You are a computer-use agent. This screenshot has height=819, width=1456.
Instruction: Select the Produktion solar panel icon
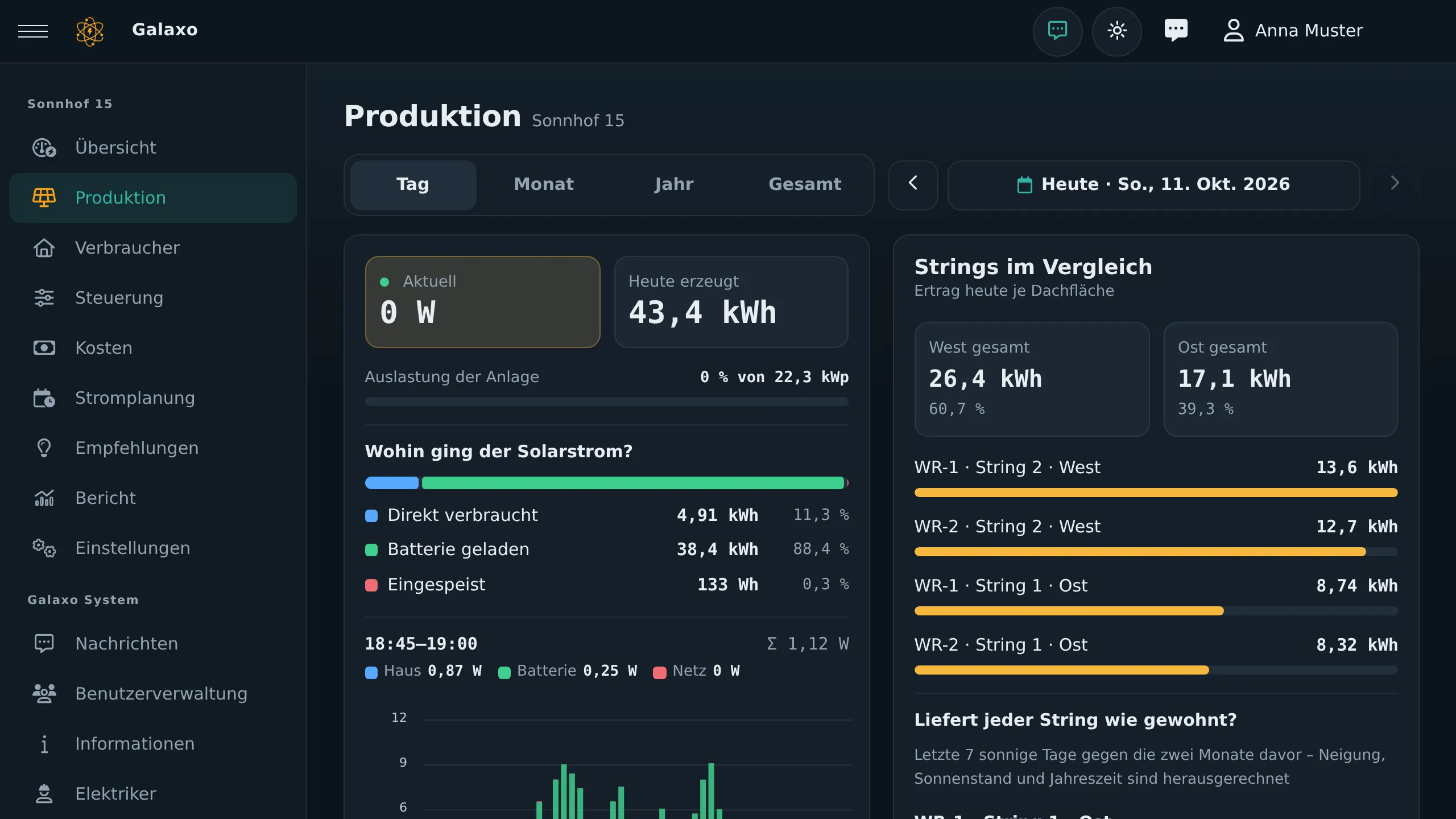click(44, 198)
